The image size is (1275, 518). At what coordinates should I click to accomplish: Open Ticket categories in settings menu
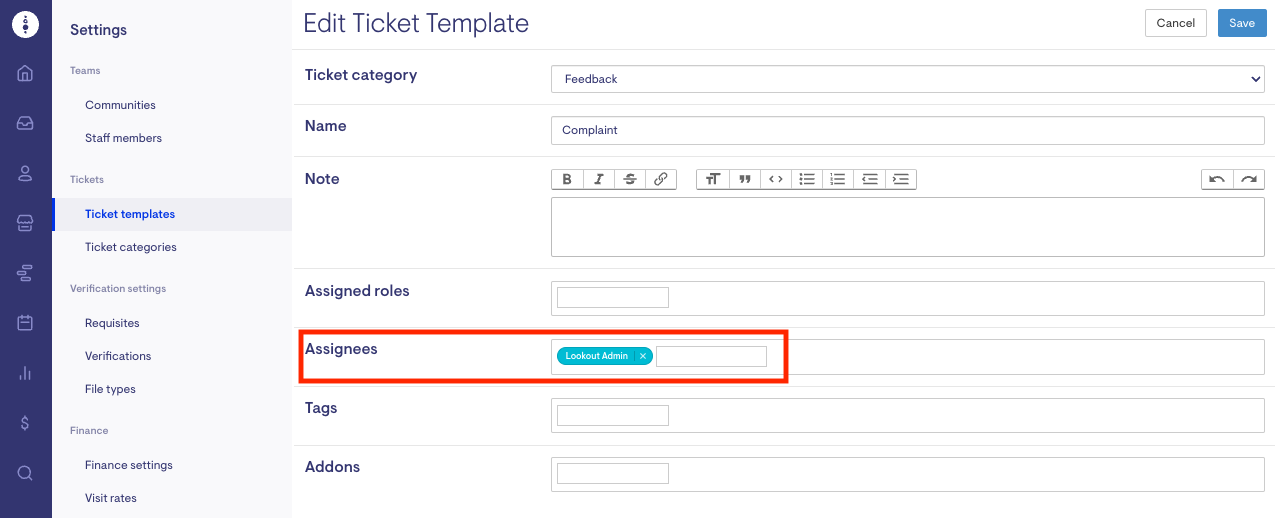point(131,247)
